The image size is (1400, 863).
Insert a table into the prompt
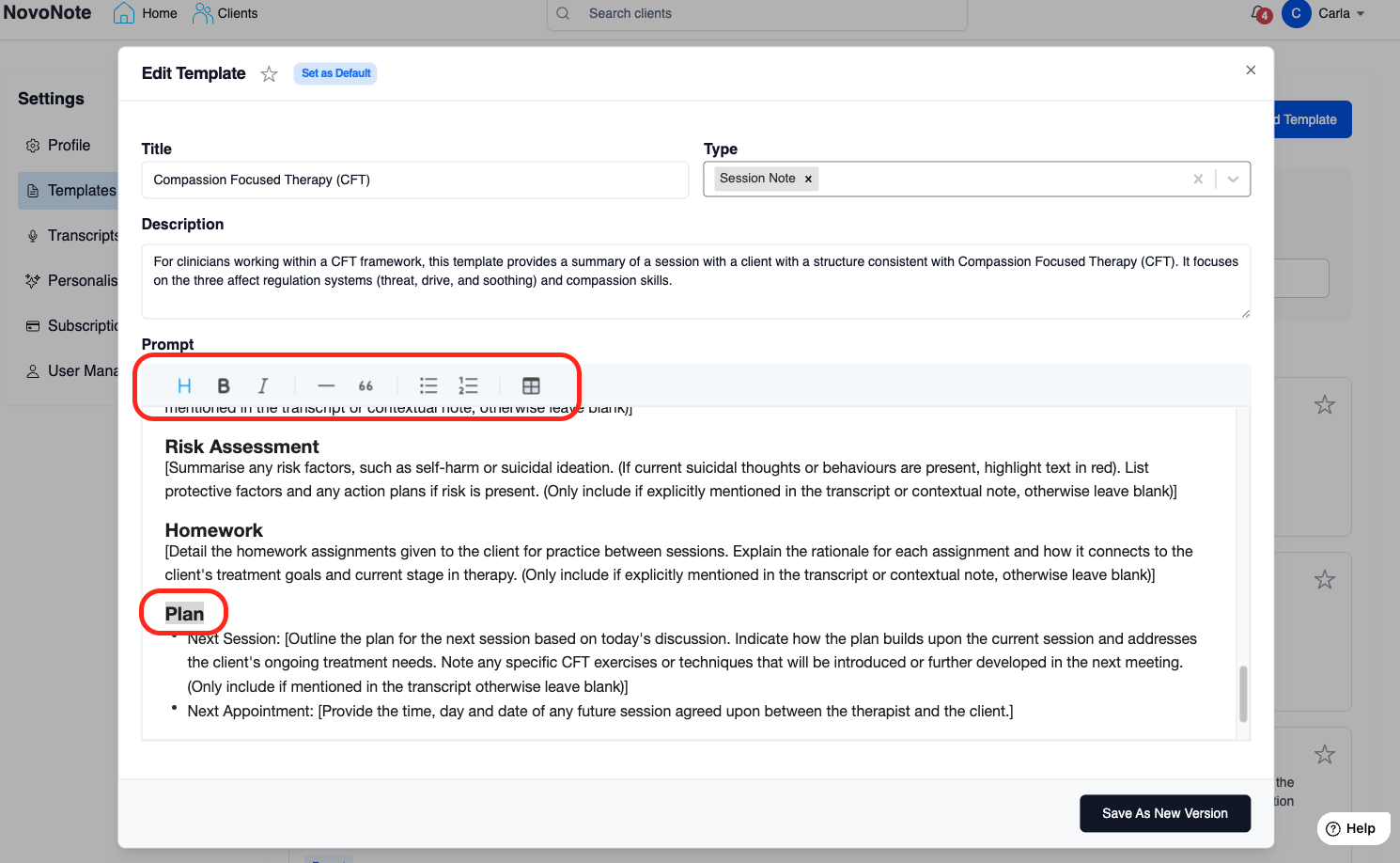click(531, 385)
